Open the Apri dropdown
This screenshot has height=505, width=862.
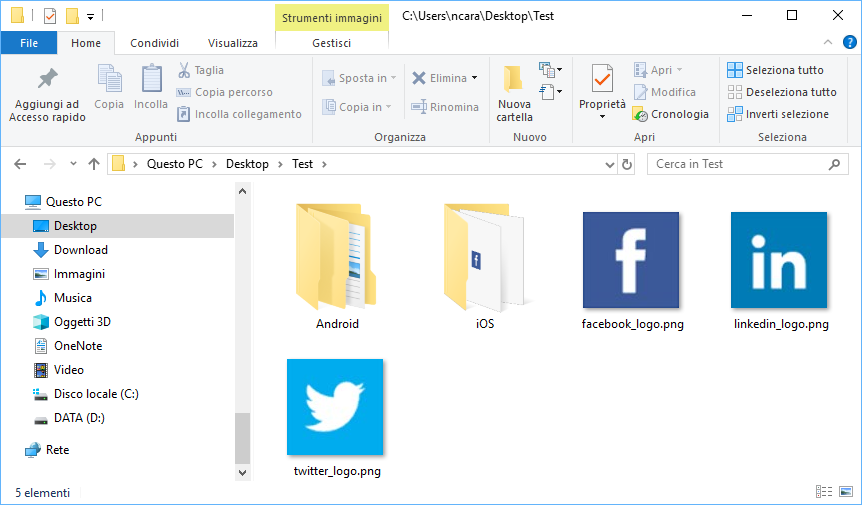coord(679,70)
